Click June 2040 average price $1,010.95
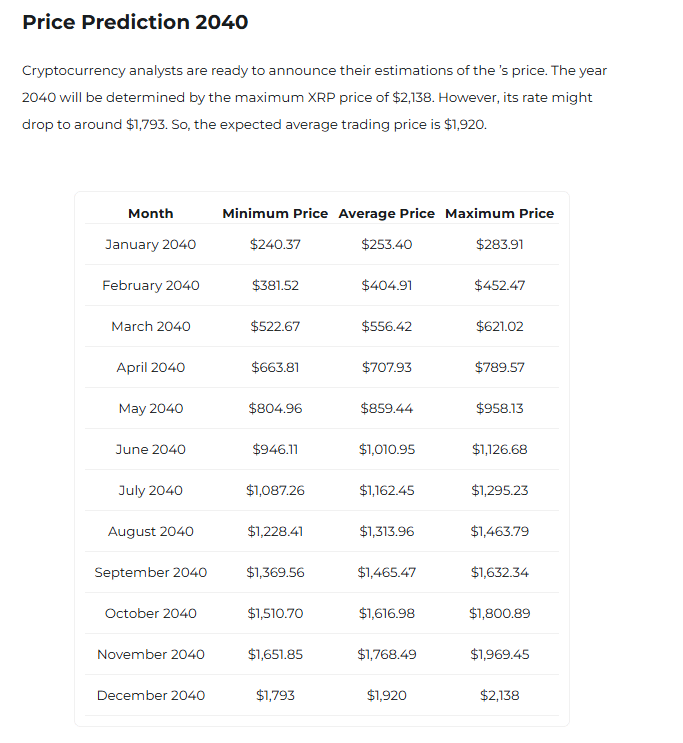683x743 pixels. point(387,449)
